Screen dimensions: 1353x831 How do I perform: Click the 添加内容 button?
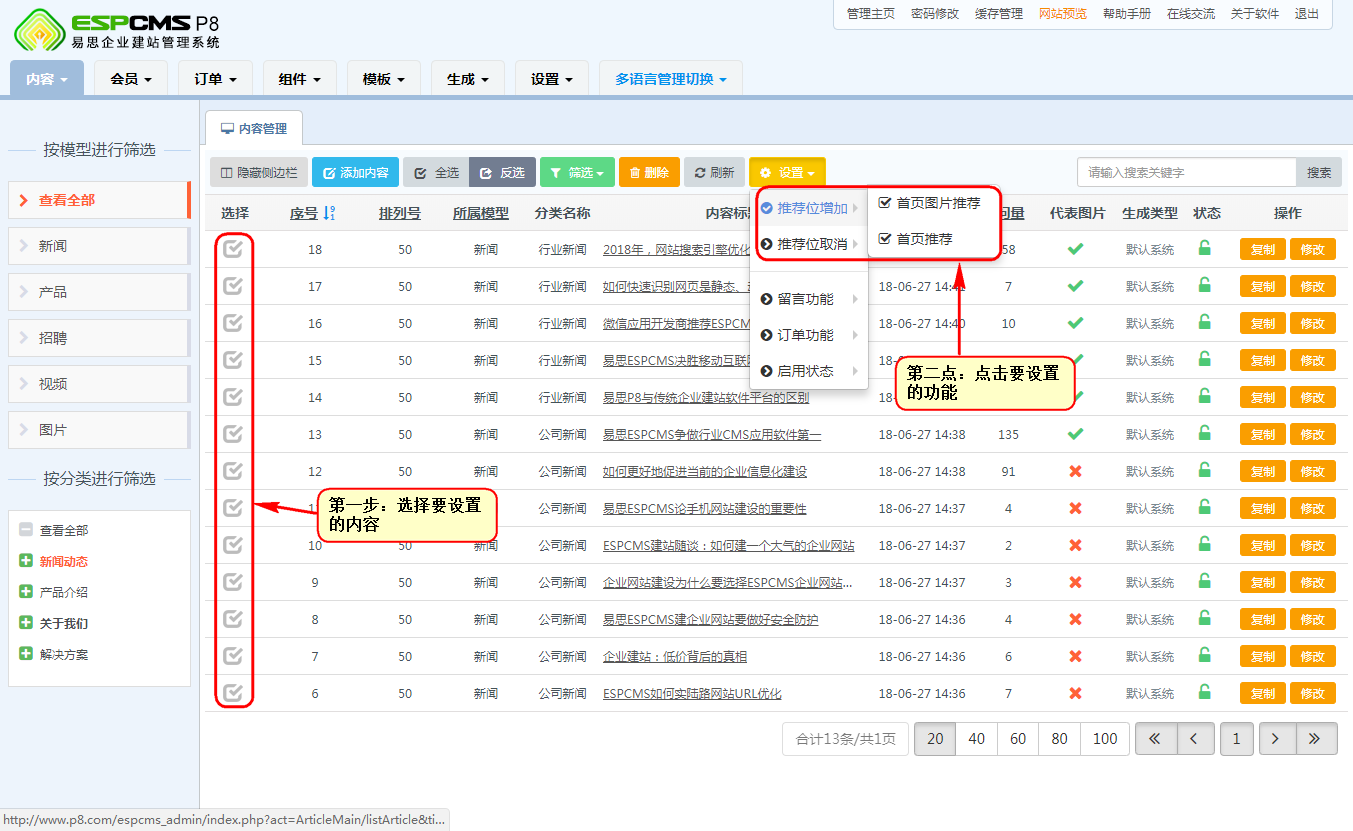click(x=356, y=172)
